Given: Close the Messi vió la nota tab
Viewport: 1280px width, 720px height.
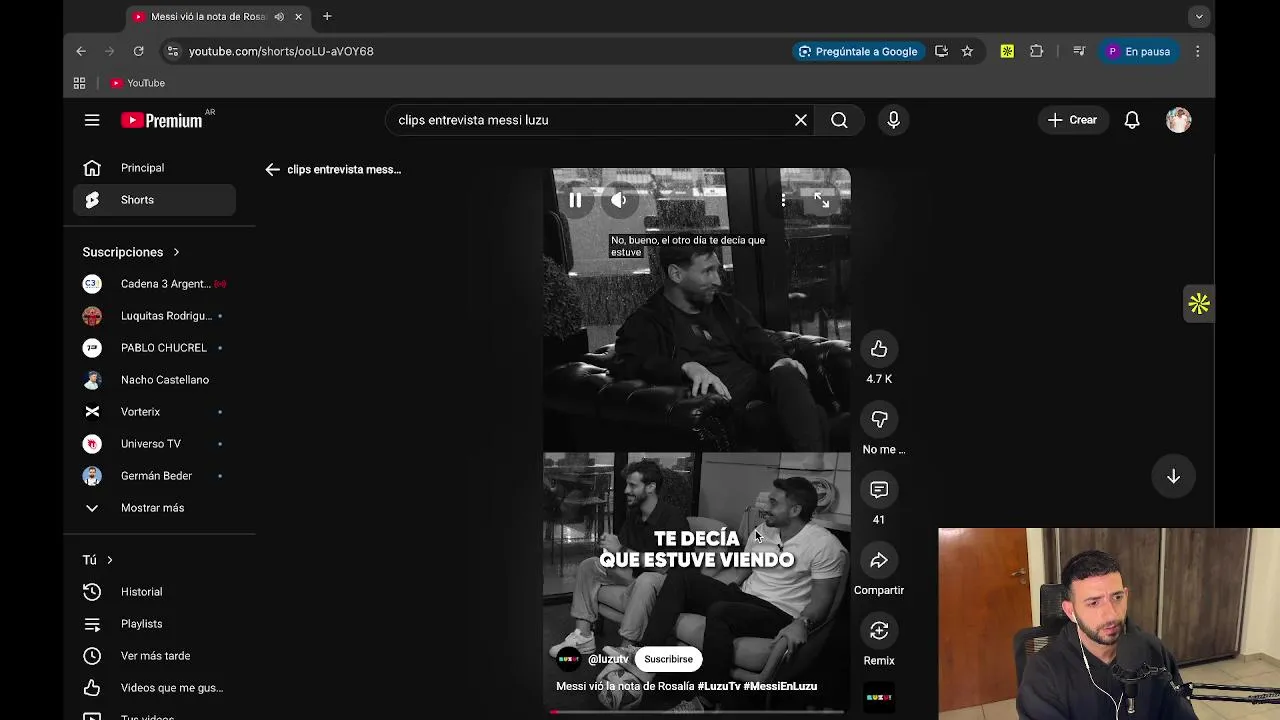Looking at the screenshot, I should [x=298, y=16].
